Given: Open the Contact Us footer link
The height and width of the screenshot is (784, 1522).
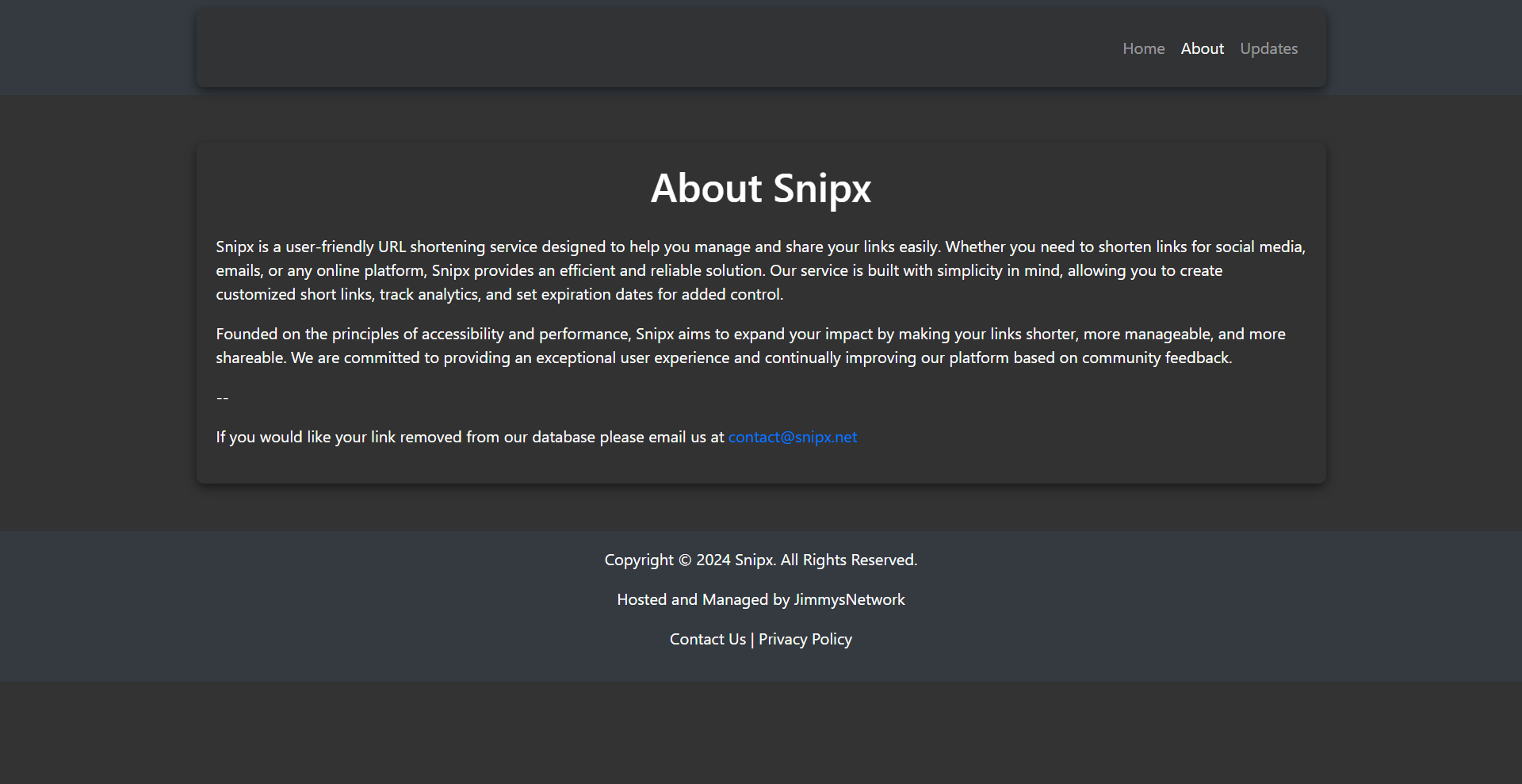Looking at the screenshot, I should (707, 639).
